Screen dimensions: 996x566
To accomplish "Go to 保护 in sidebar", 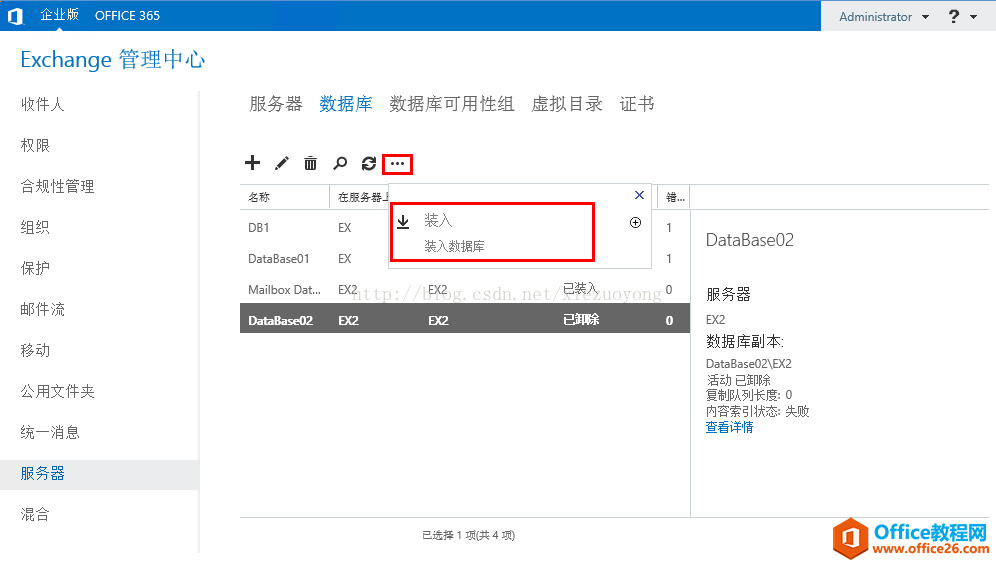I will (x=35, y=268).
